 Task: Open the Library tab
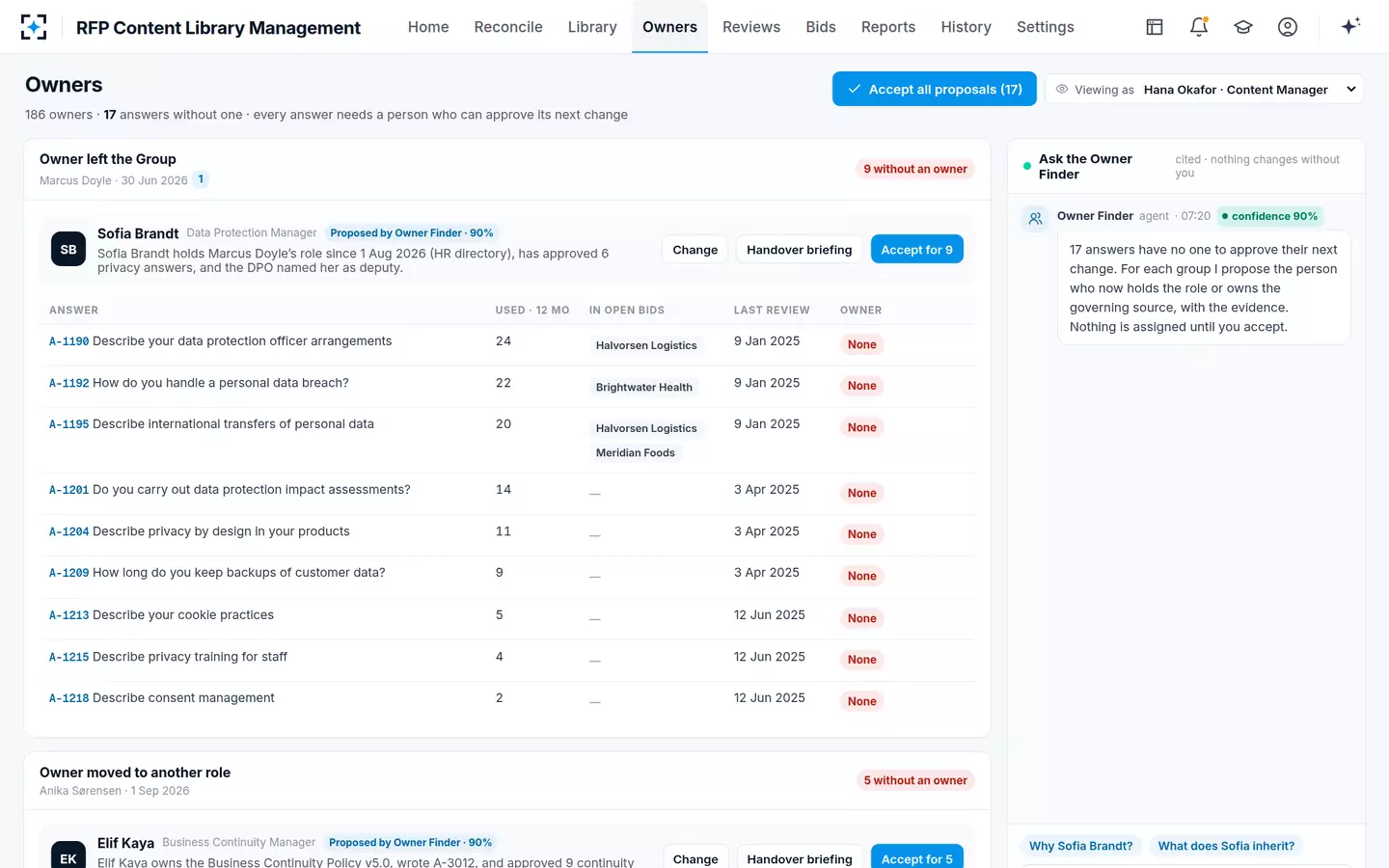(592, 27)
